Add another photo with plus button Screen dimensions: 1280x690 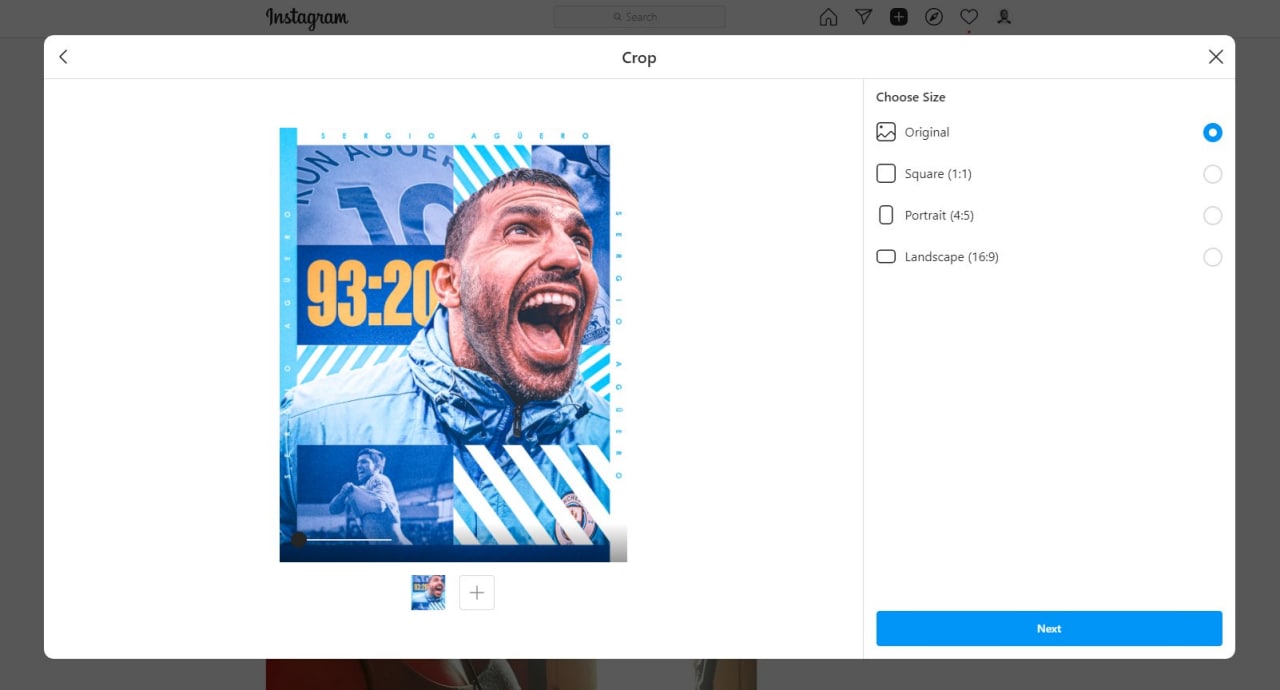pos(477,593)
